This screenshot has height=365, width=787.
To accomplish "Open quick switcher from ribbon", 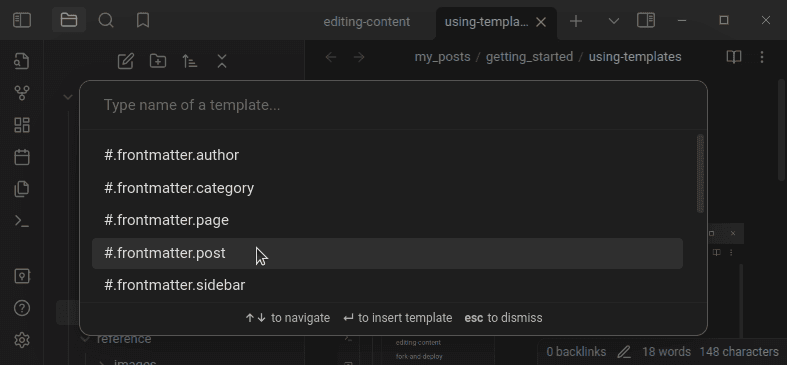I will click(22, 61).
